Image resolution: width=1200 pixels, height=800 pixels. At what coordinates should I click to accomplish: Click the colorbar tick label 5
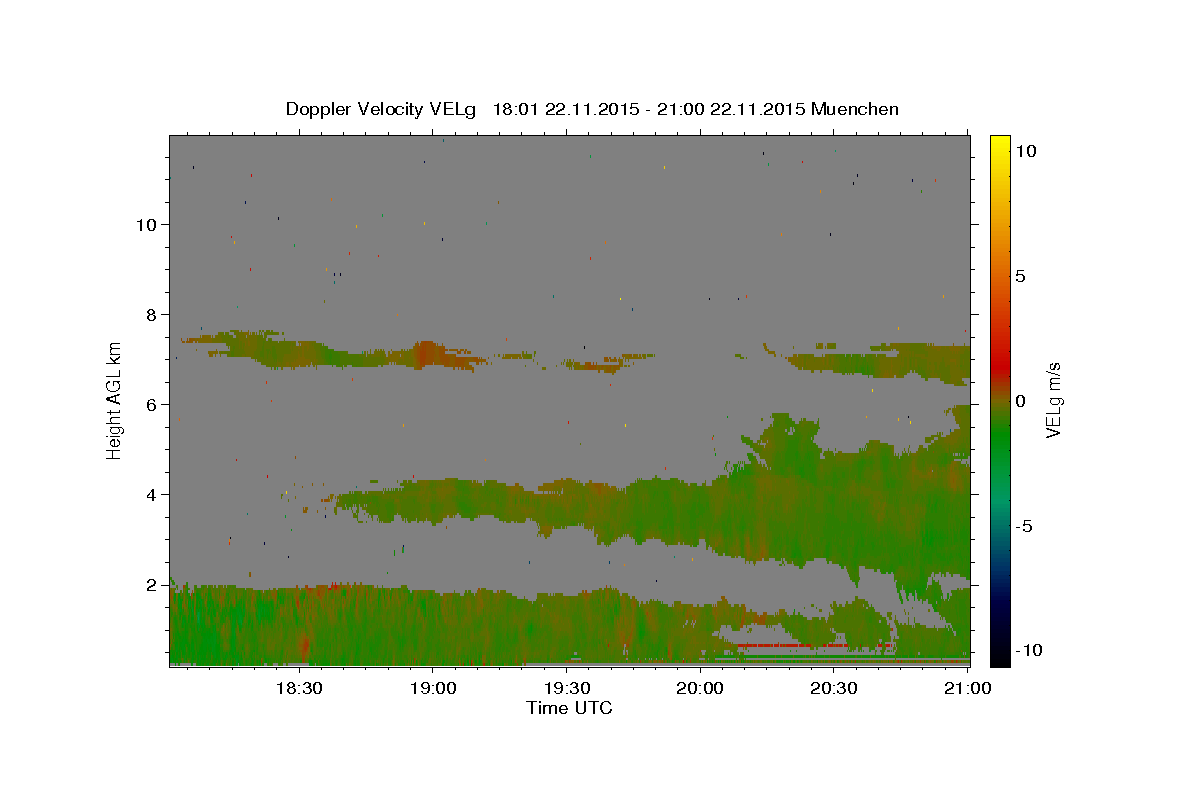point(1020,275)
